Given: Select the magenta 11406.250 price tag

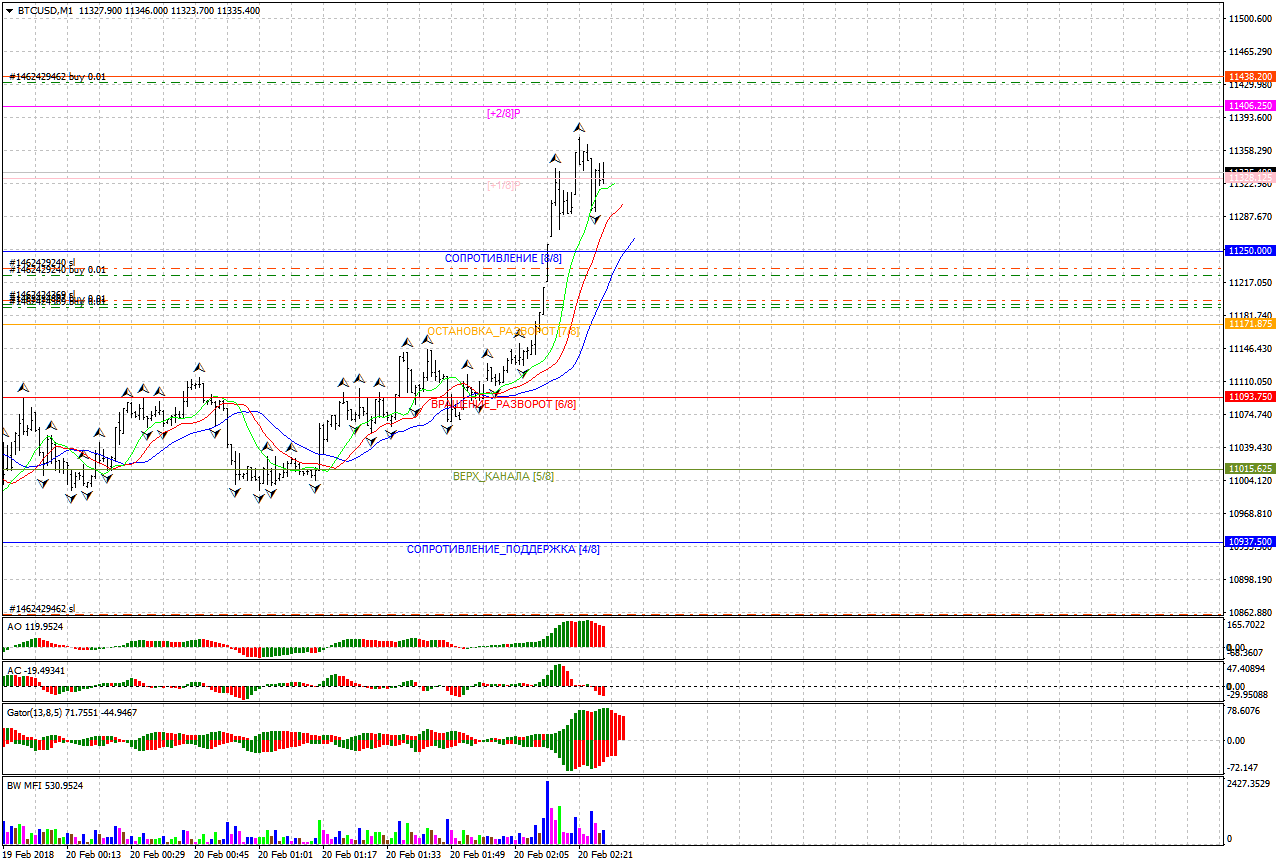Looking at the screenshot, I should 1250,105.
